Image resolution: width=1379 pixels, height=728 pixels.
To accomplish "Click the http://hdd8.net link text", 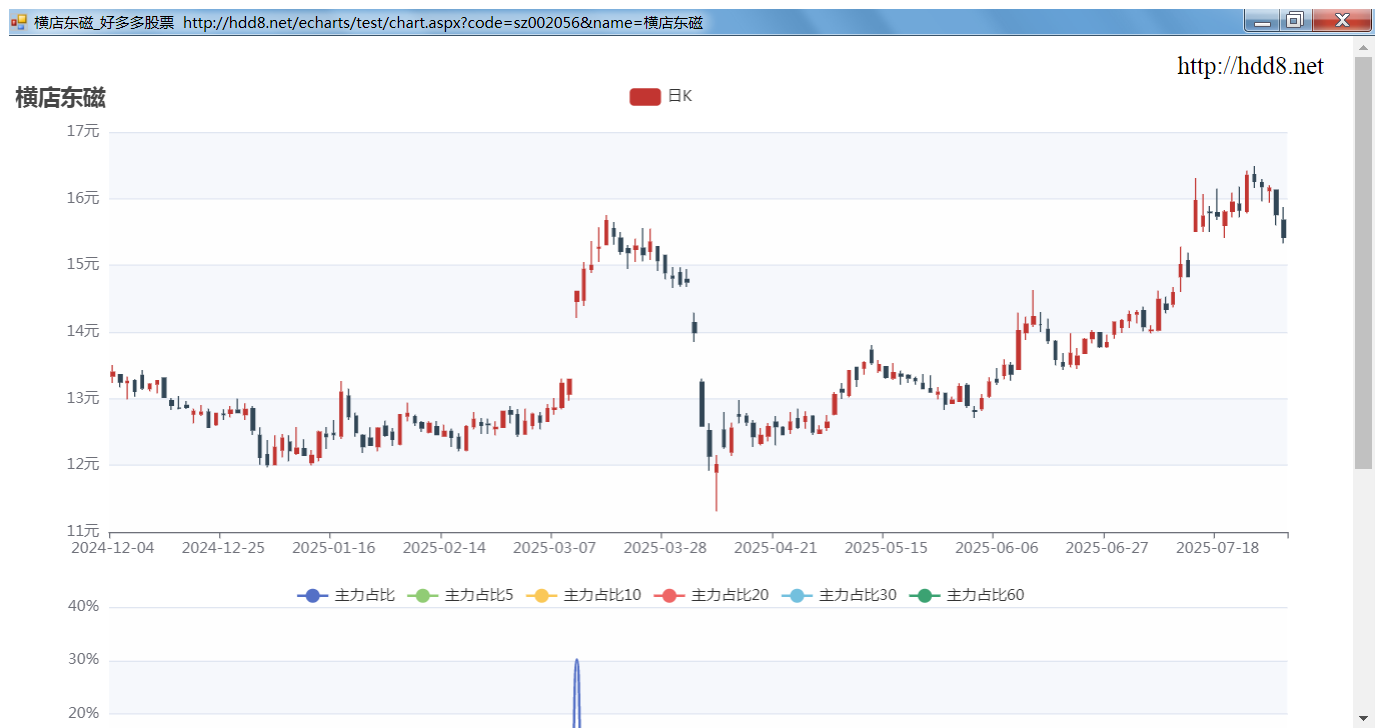I will point(1250,66).
